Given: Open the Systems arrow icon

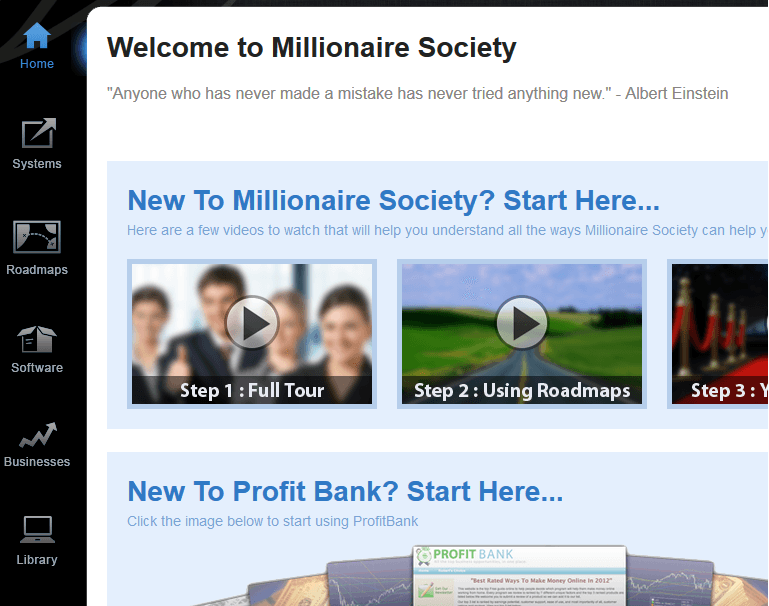Looking at the screenshot, I should [x=38, y=133].
